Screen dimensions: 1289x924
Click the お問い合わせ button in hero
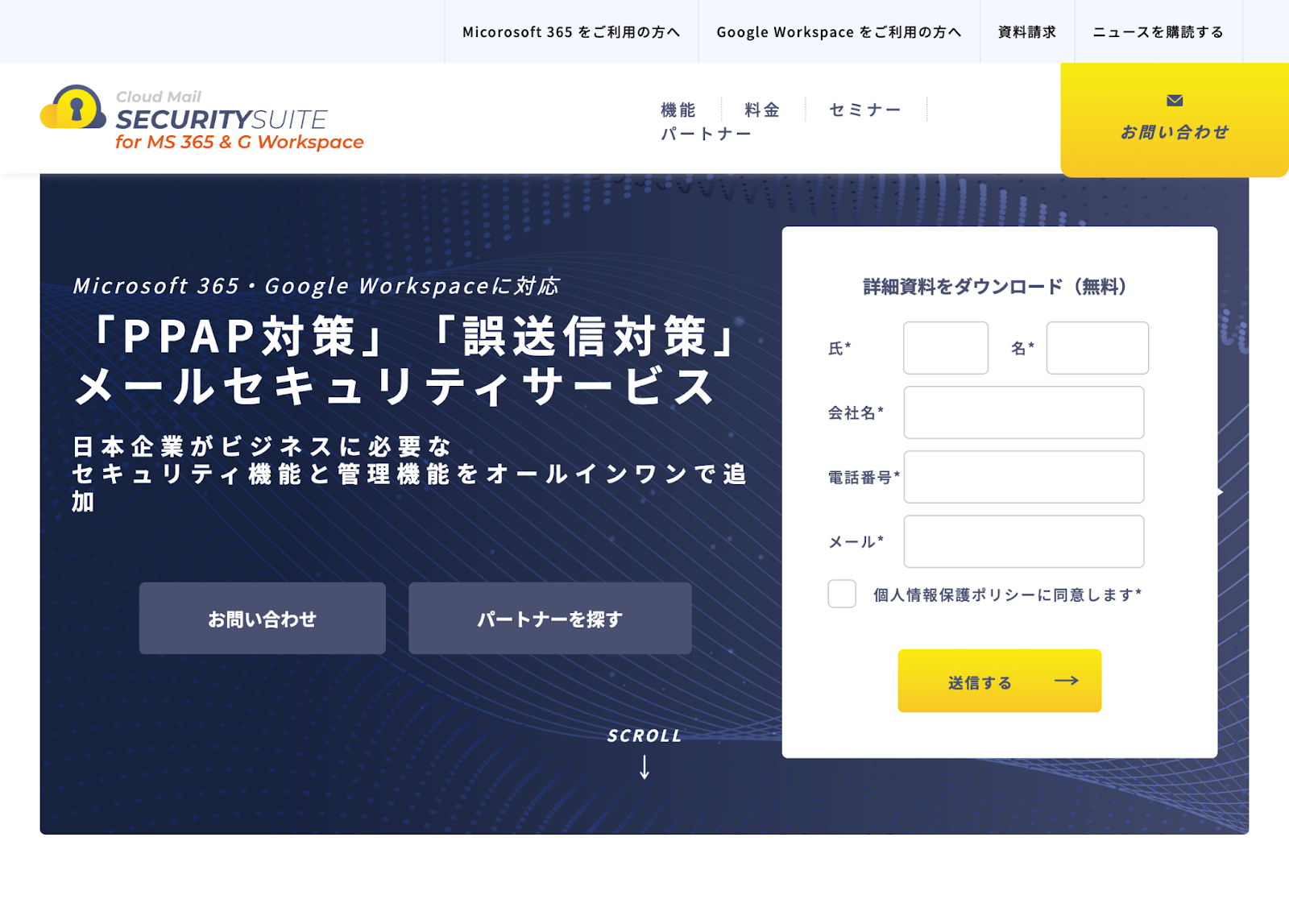coord(263,619)
